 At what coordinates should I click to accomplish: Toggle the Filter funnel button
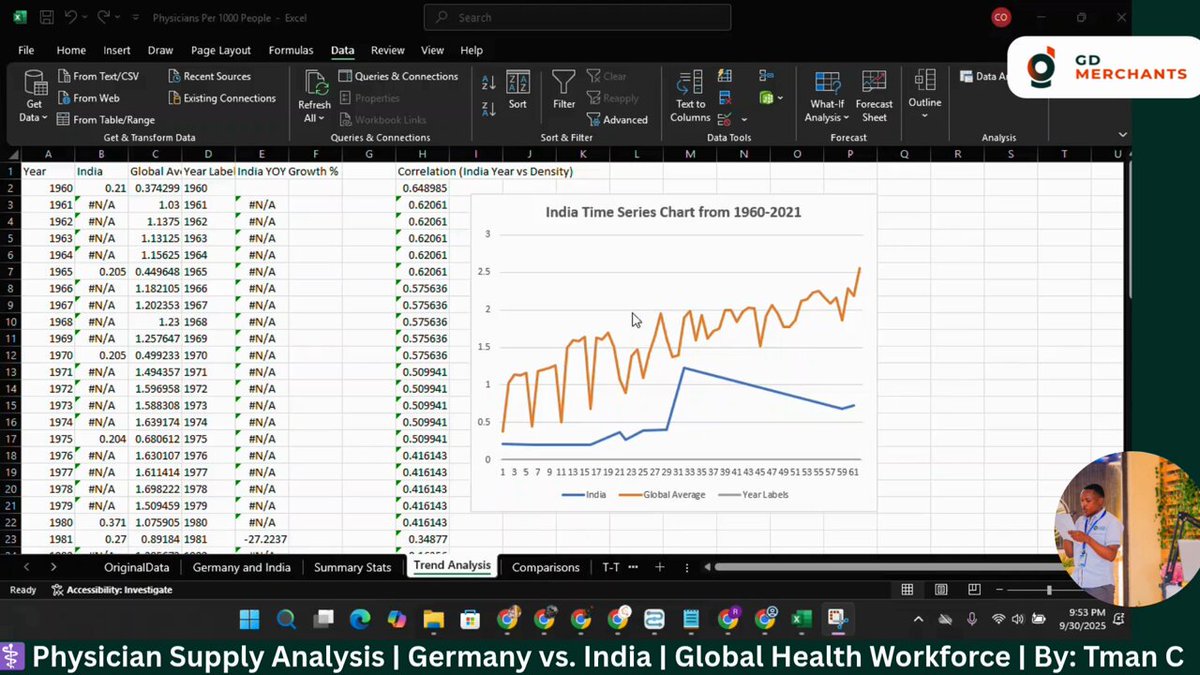(x=564, y=91)
